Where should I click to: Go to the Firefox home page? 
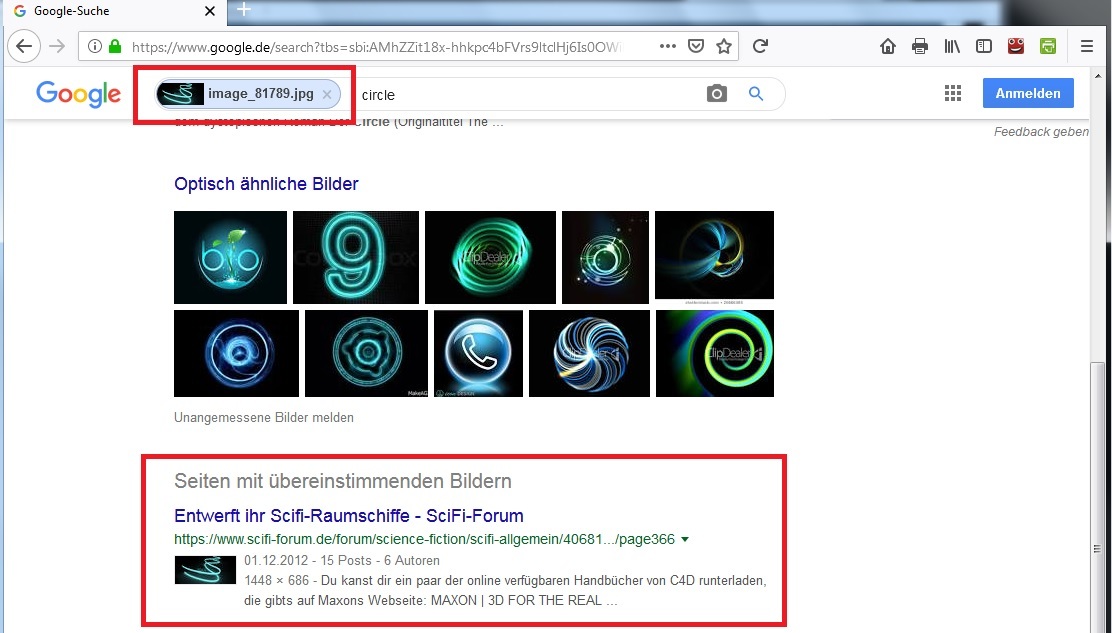click(x=887, y=46)
